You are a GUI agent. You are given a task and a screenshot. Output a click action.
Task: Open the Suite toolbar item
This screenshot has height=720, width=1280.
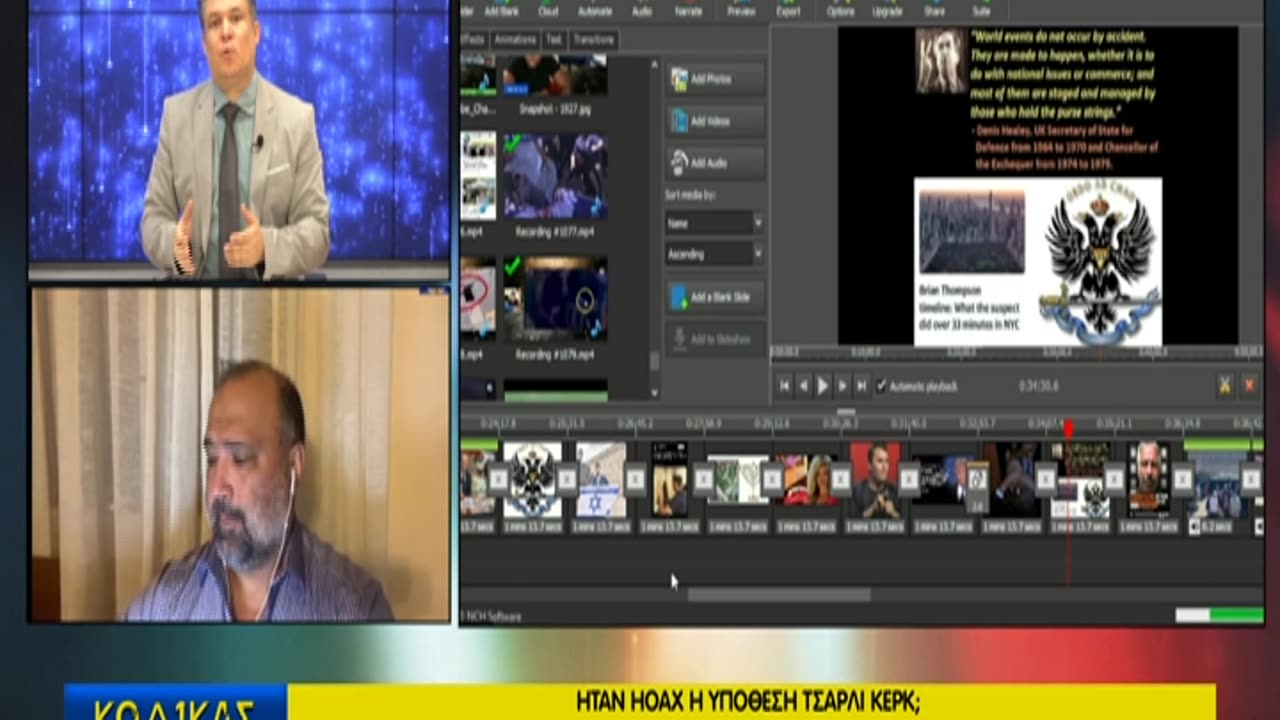[981, 11]
